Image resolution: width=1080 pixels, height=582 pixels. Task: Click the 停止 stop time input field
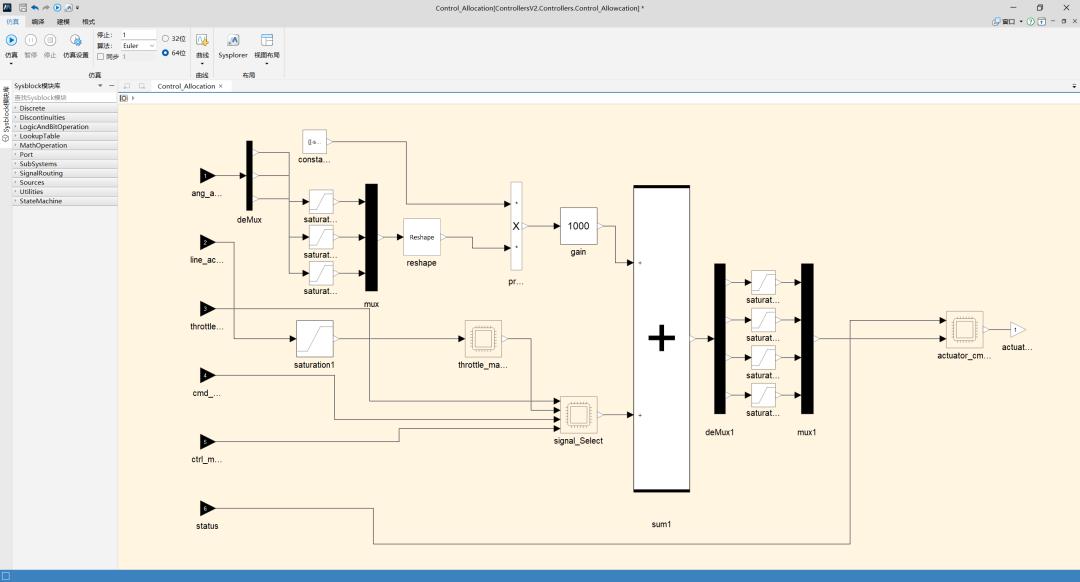coord(138,34)
